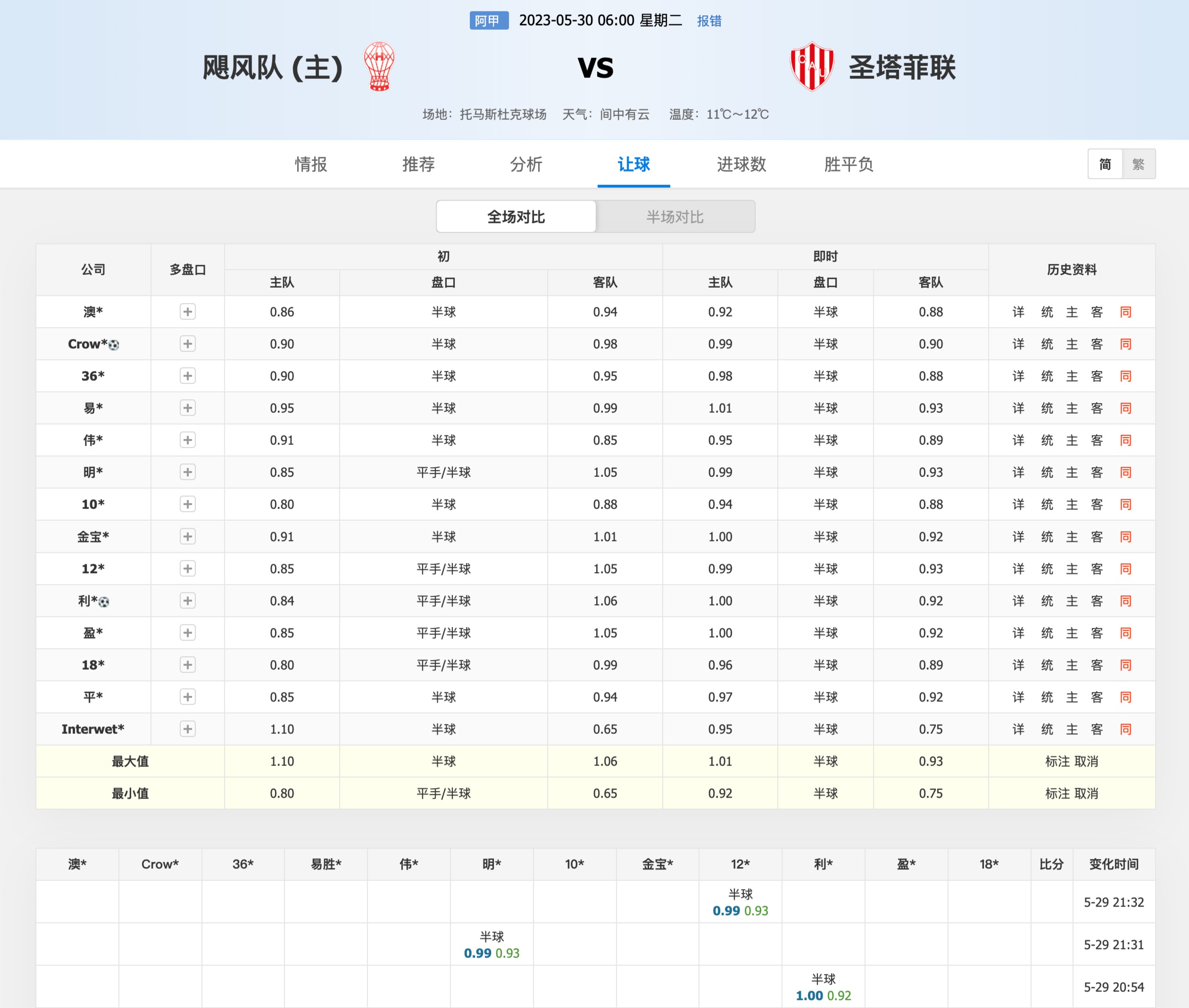Open 主 home history for 36* row
Screen dimensions: 1189x1008
pos(1072,376)
